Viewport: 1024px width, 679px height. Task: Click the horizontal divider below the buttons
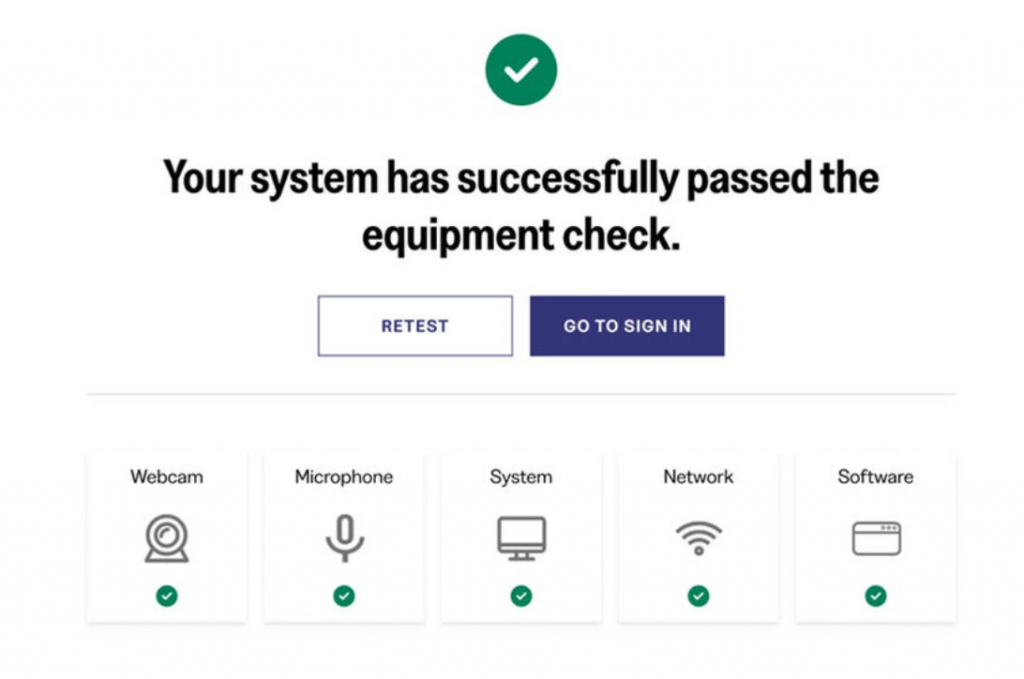coord(521,395)
